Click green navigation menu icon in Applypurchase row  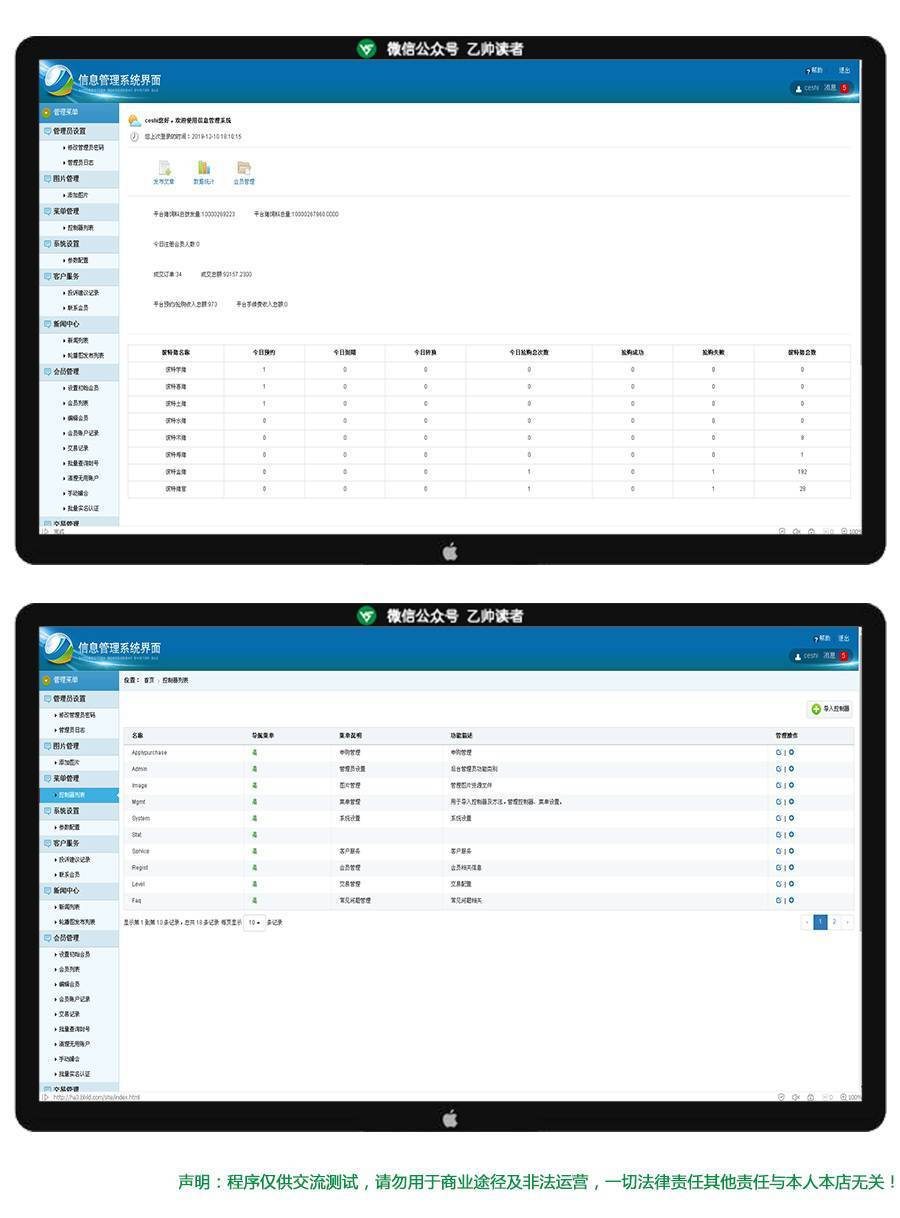point(254,752)
